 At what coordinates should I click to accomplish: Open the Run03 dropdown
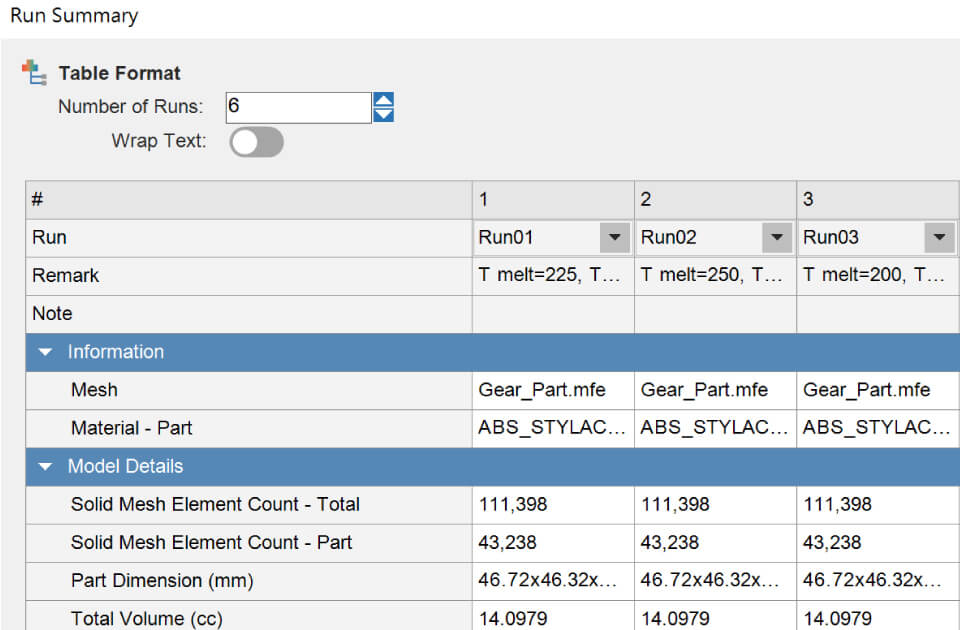[x=938, y=238]
